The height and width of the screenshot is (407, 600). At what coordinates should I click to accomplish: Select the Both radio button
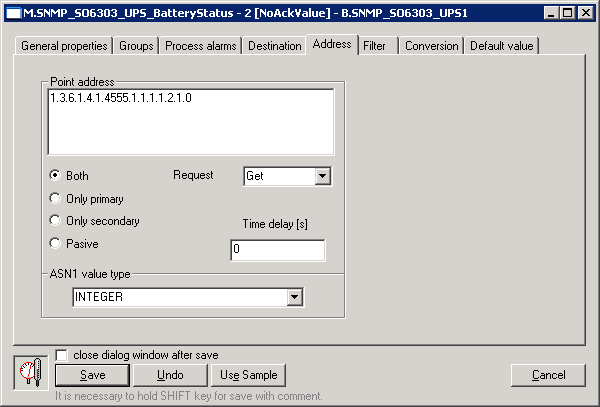pos(55,175)
